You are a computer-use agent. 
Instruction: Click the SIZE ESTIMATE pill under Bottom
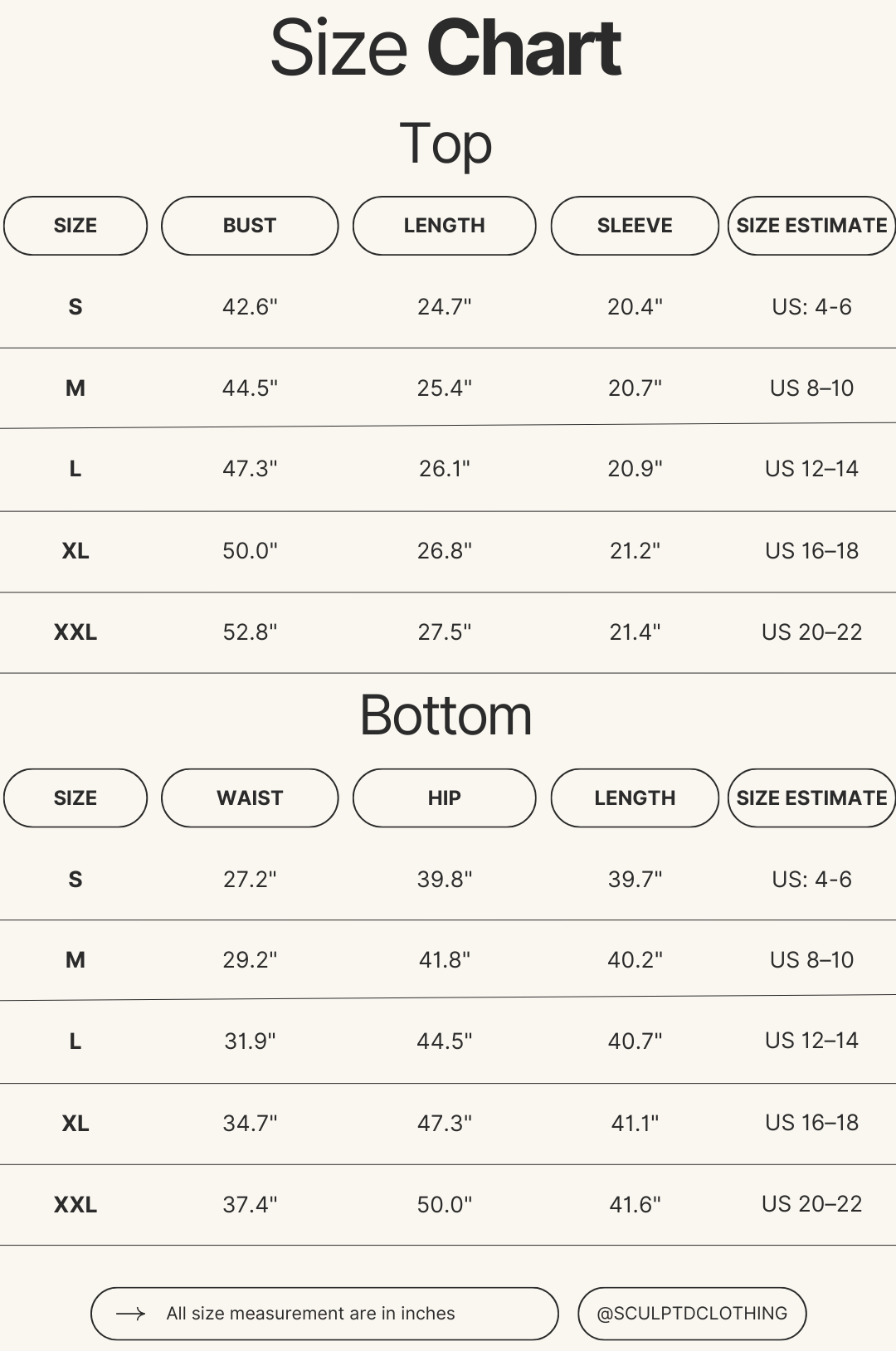(x=811, y=798)
